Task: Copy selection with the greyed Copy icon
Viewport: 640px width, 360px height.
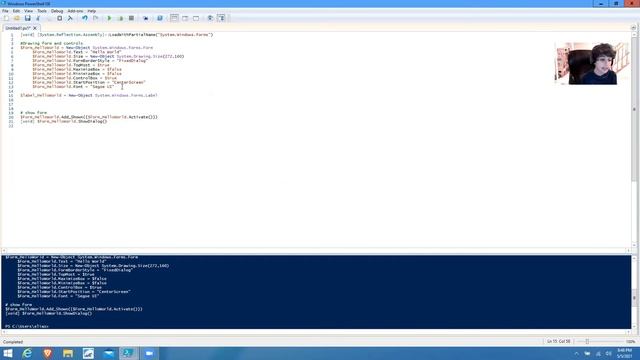Action: (x=49, y=18)
